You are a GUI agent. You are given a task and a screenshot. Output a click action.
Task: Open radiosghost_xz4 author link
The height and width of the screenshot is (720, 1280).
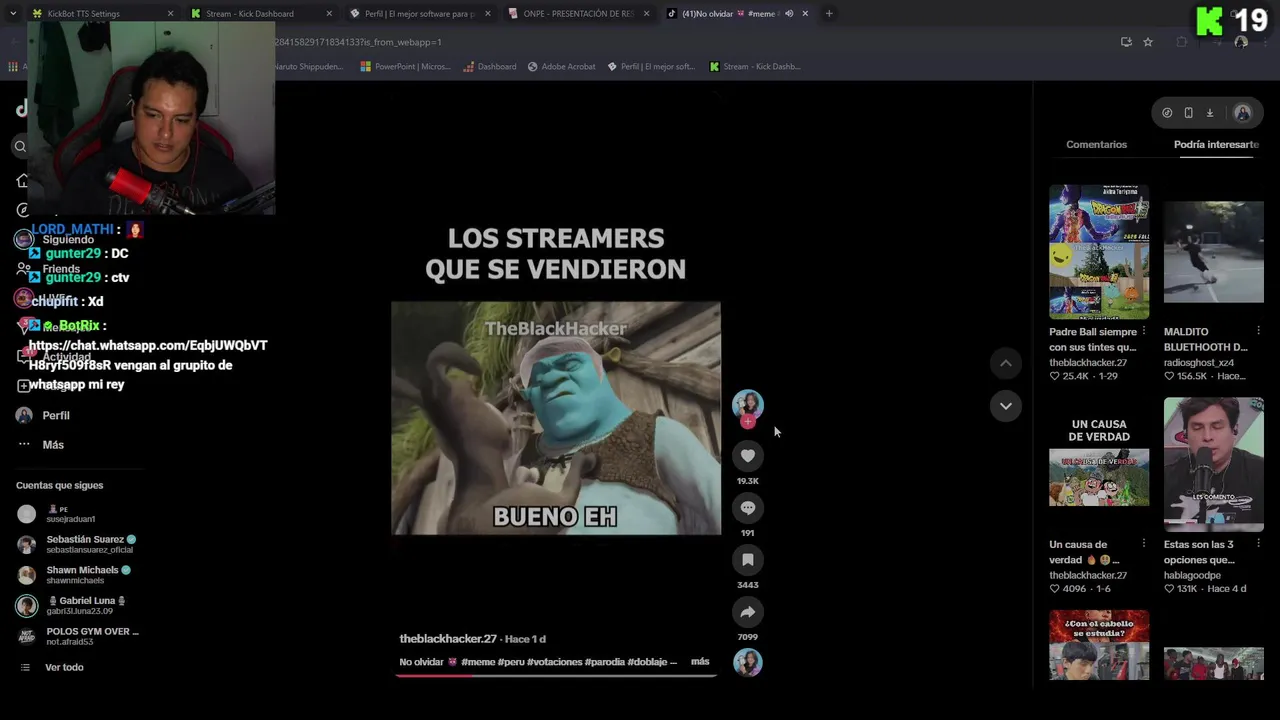(x=1199, y=363)
